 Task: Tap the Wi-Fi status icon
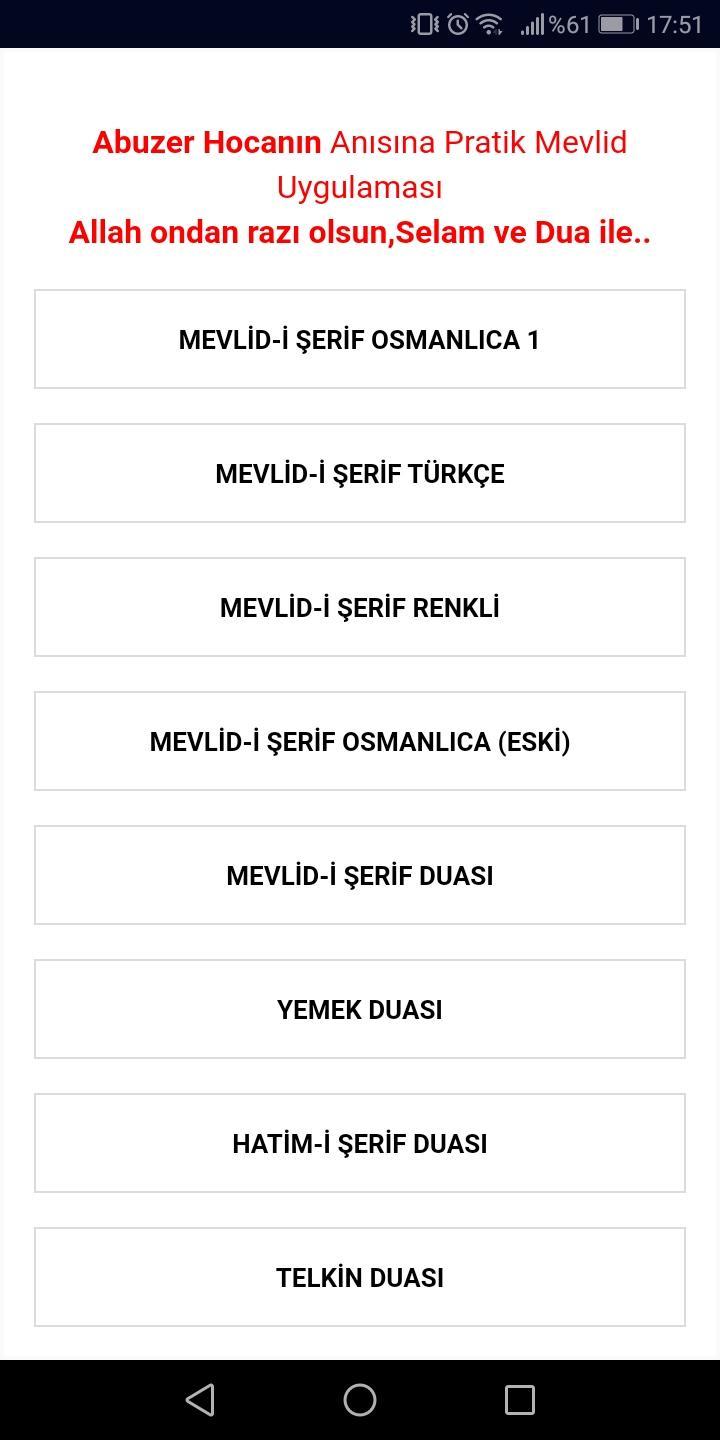click(x=489, y=24)
